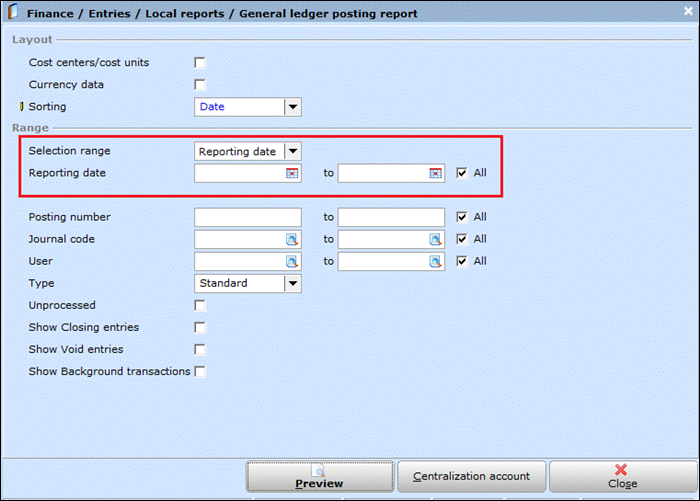
Task: Click the Close button with red X
Action: [x=623, y=477]
